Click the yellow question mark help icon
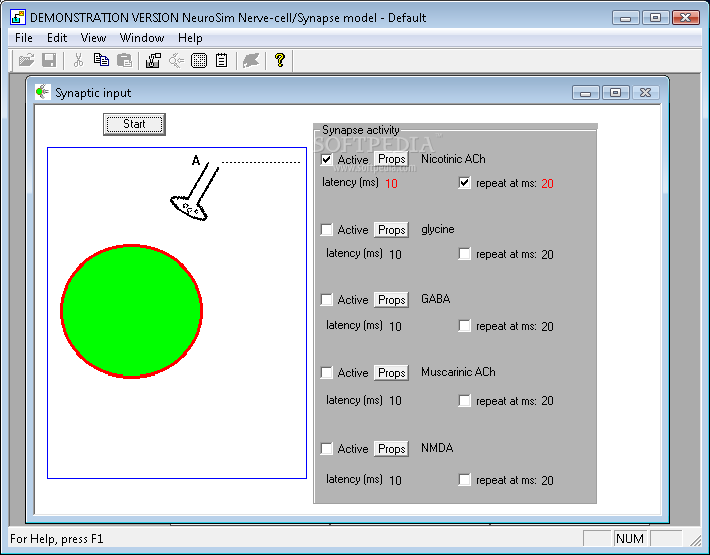Image resolution: width=710 pixels, height=555 pixels. pyautogui.click(x=280, y=60)
